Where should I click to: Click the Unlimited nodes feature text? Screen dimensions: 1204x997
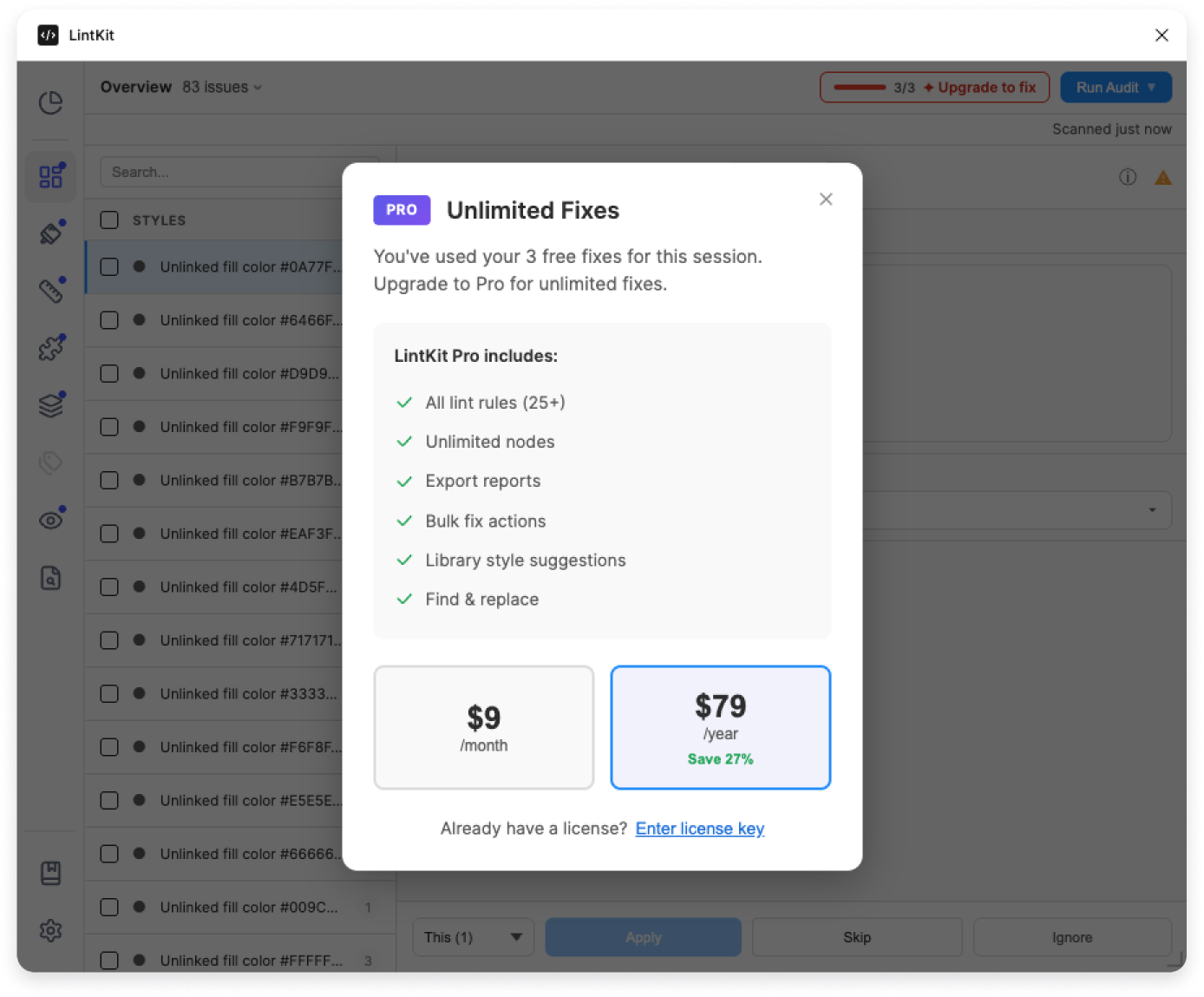coord(490,442)
